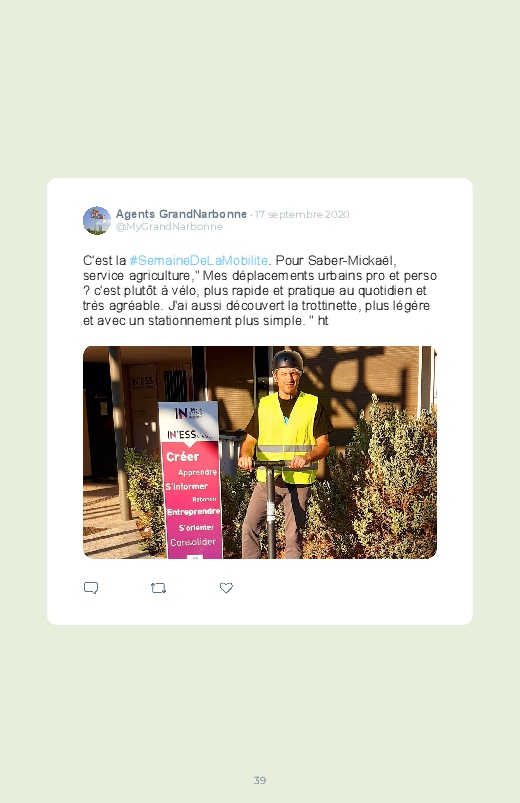
Task: Open the tweet photo of the scooter rider
Action: click(x=260, y=452)
